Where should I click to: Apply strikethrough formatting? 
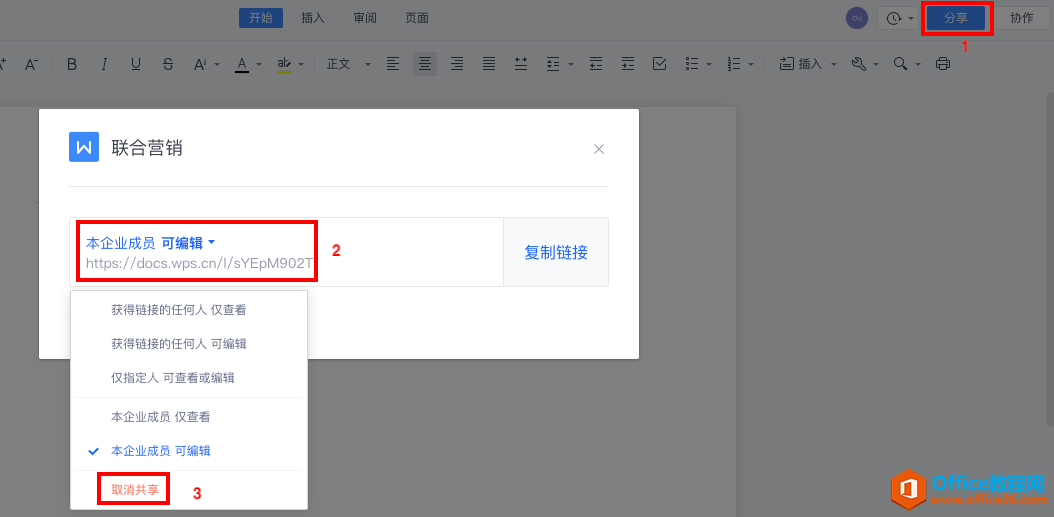pos(168,64)
